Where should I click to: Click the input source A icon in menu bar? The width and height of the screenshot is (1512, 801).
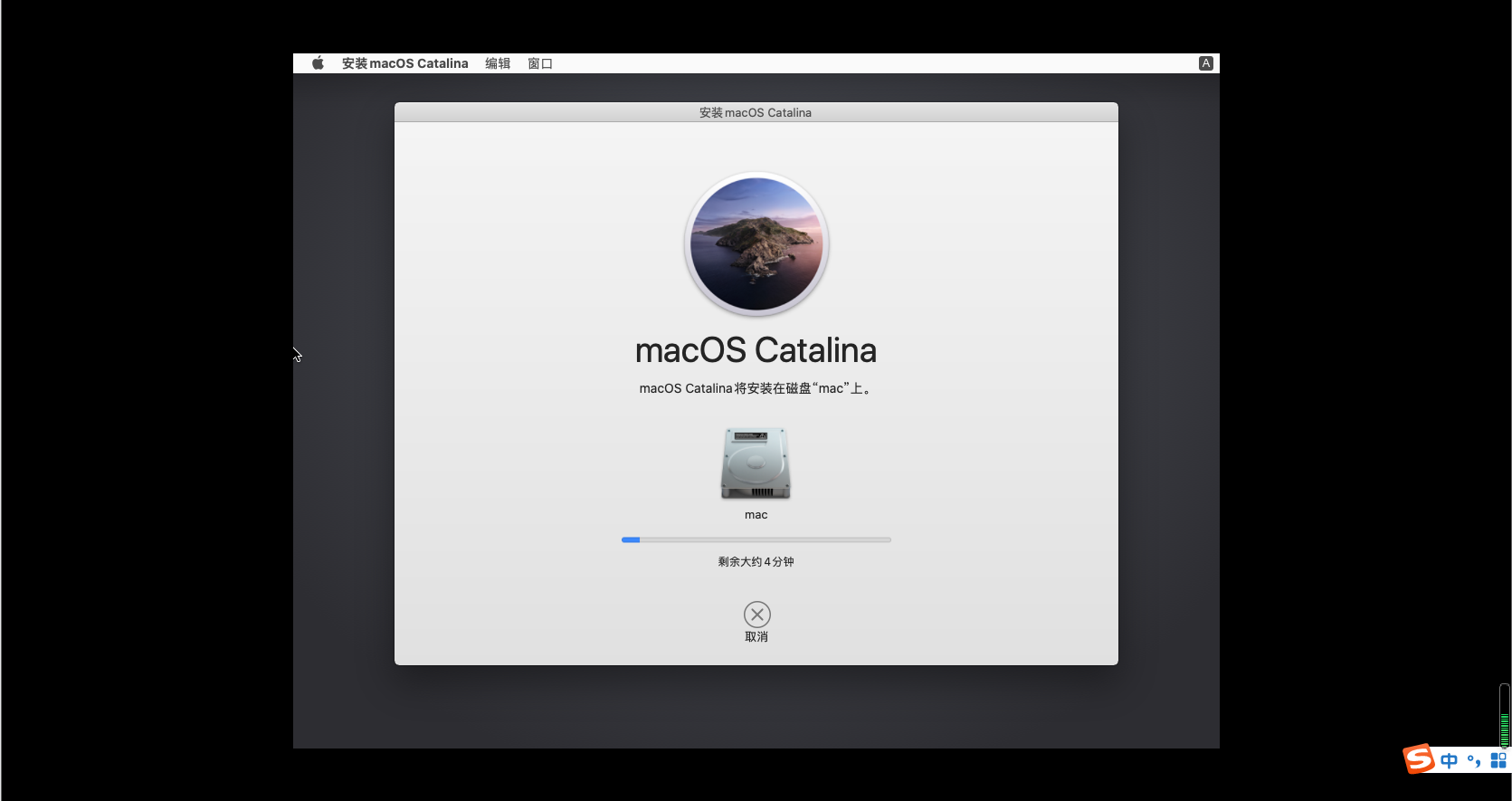[1205, 63]
